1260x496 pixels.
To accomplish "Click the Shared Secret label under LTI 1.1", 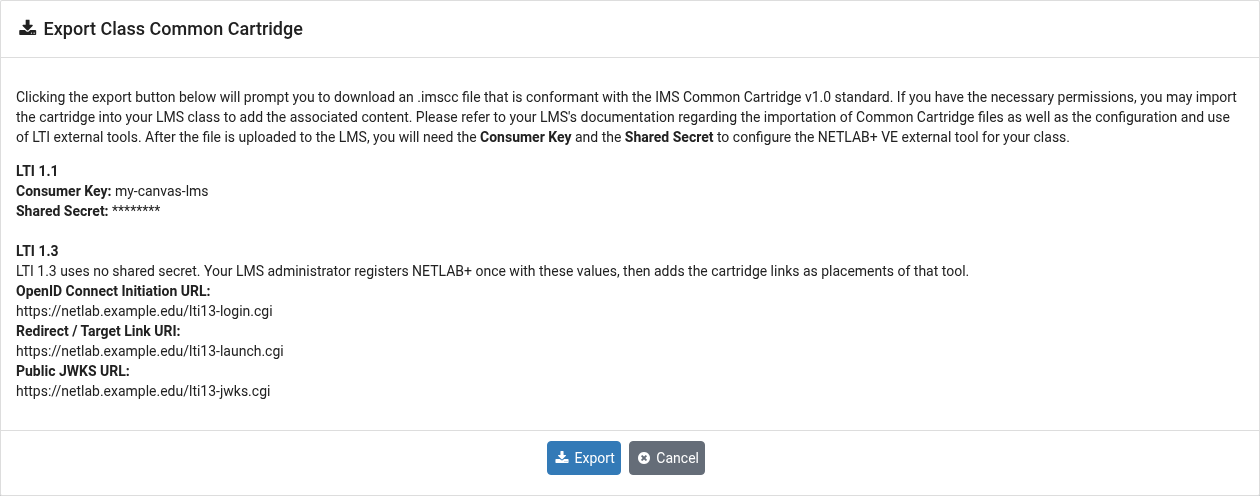I will (x=62, y=210).
